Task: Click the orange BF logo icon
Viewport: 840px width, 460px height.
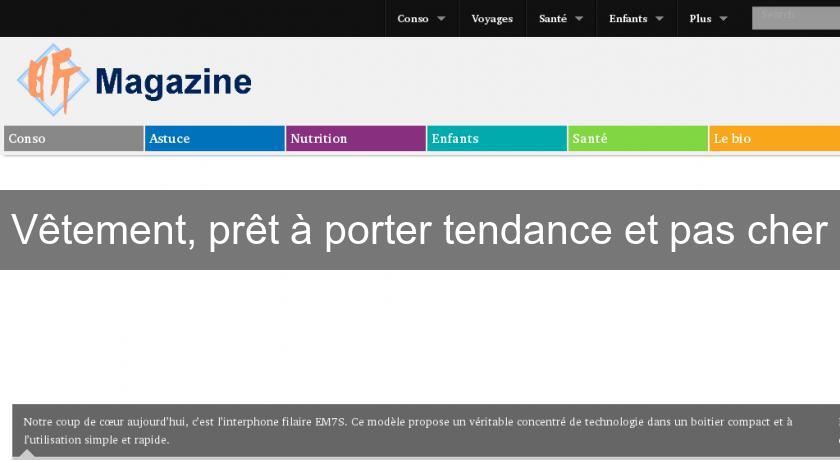Action: tap(53, 79)
